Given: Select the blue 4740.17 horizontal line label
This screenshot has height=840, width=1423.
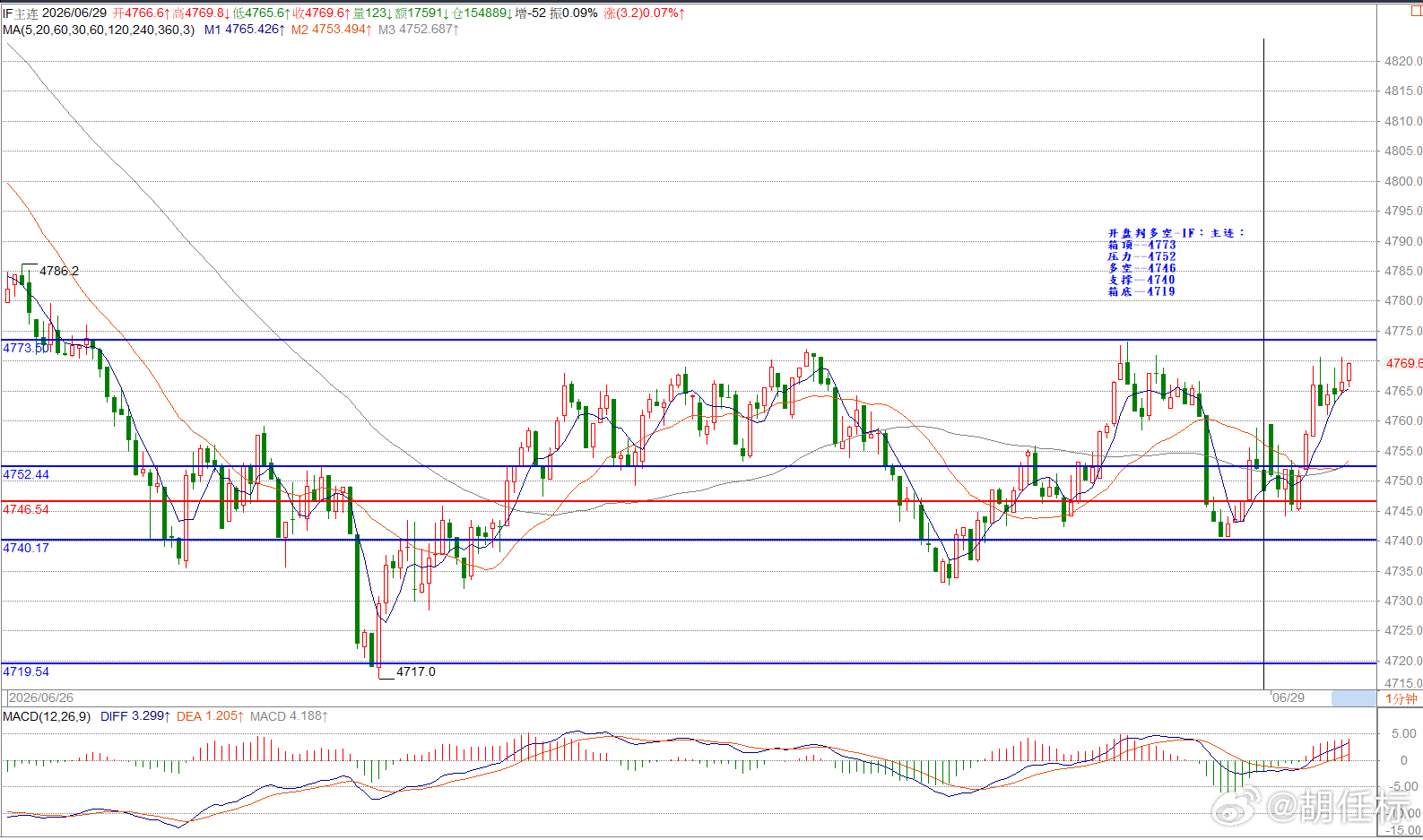Looking at the screenshot, I should pyautogui.click(x=26, y=548).
